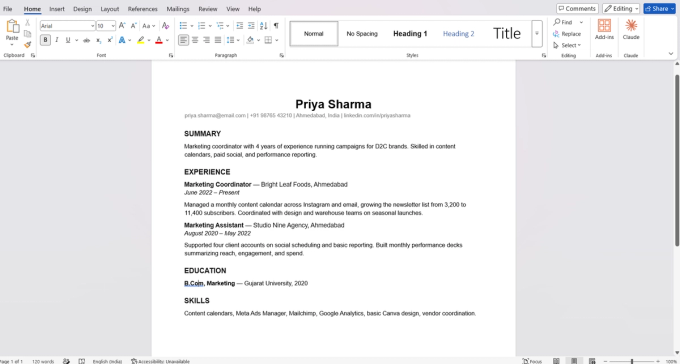Open Find in the Editing group

tap(563, 22)
